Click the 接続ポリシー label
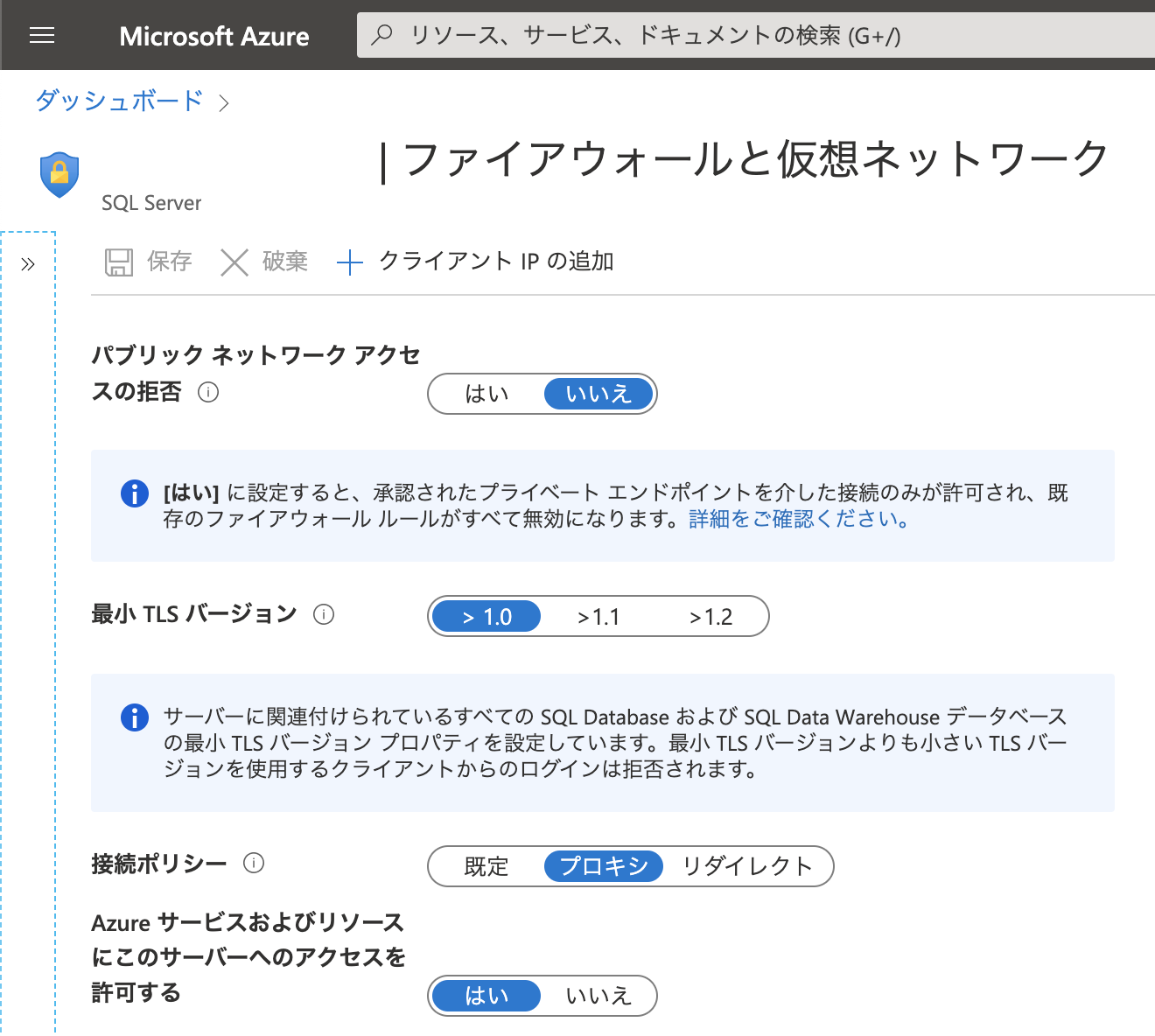1155x1036 pixels. point(159,864)
